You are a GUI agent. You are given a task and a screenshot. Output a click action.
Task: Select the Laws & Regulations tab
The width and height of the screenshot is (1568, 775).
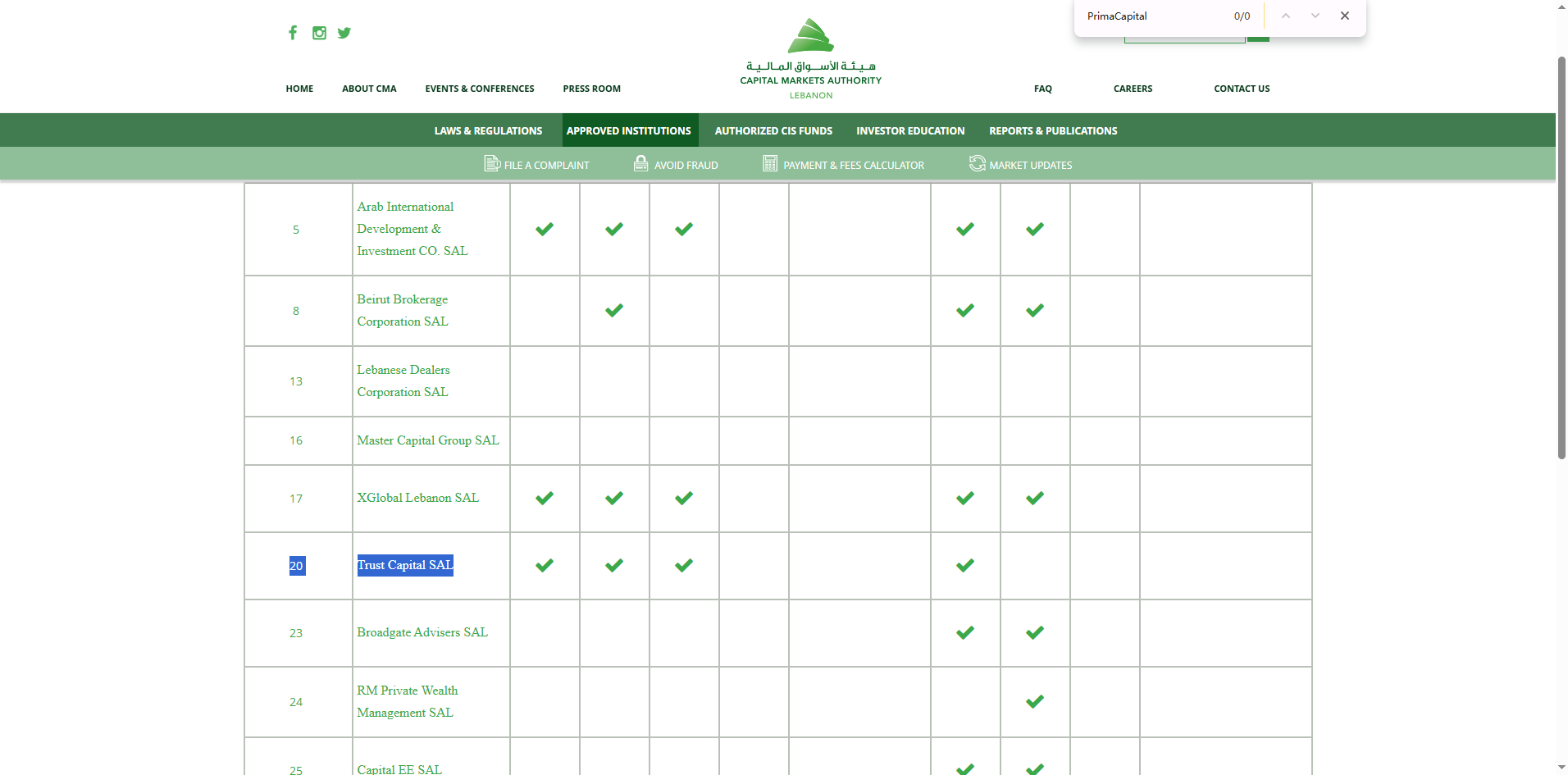[x=489, y=130]
